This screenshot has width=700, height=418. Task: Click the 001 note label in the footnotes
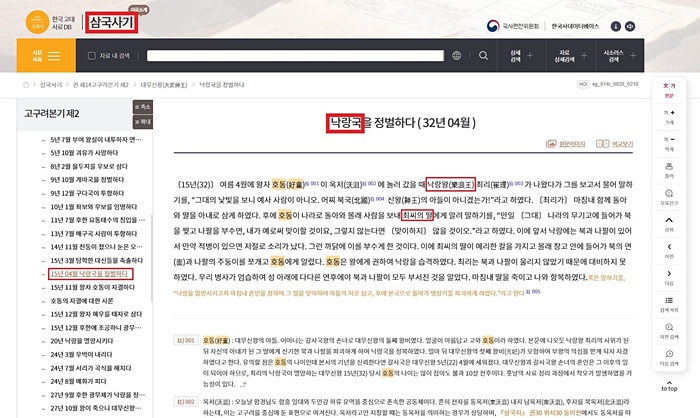pyautogui.click(x=186, y=340)
